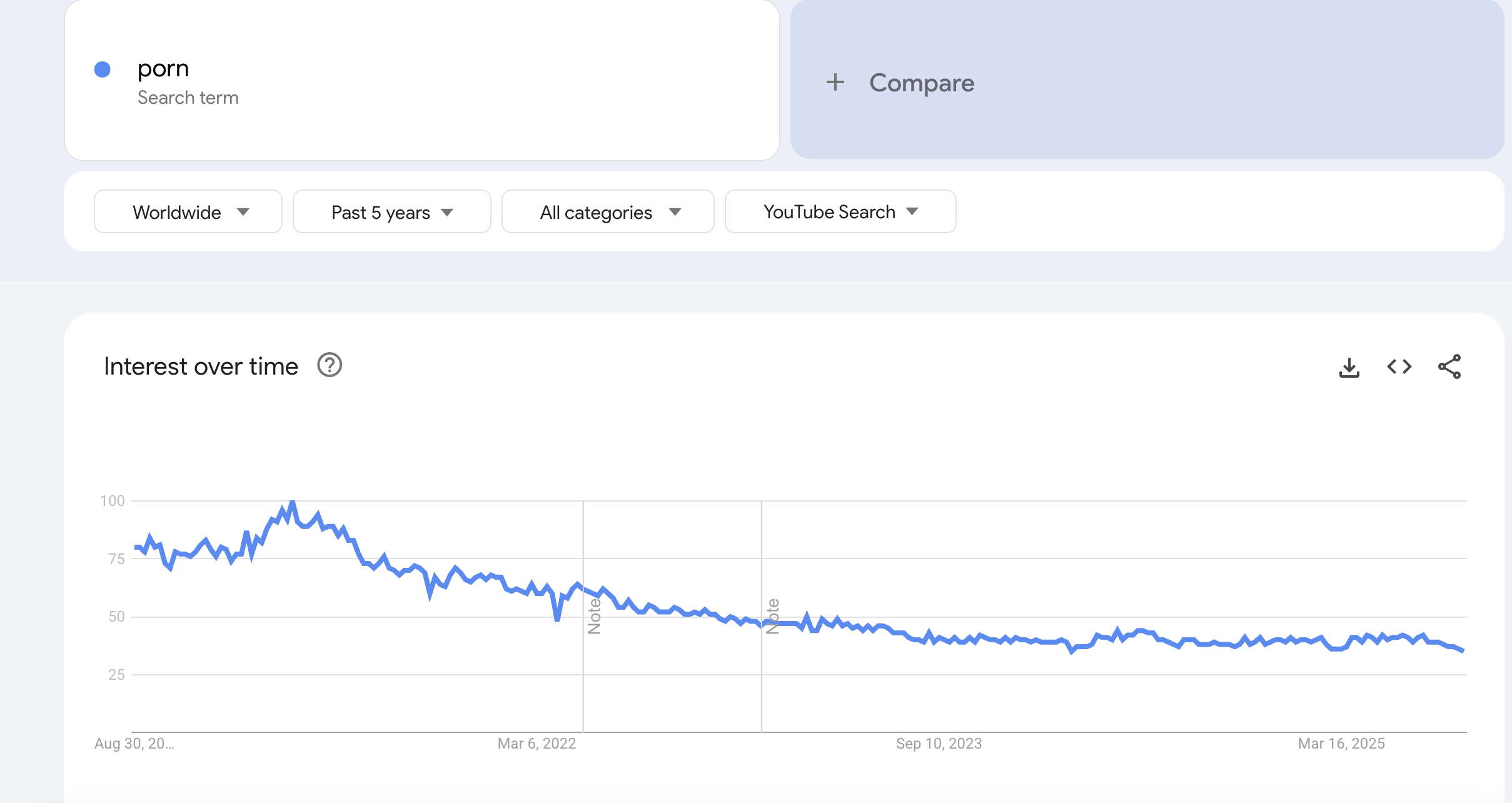Change the YouTube Search source dropdown
1512x803 pixels.
coord(840,212)
